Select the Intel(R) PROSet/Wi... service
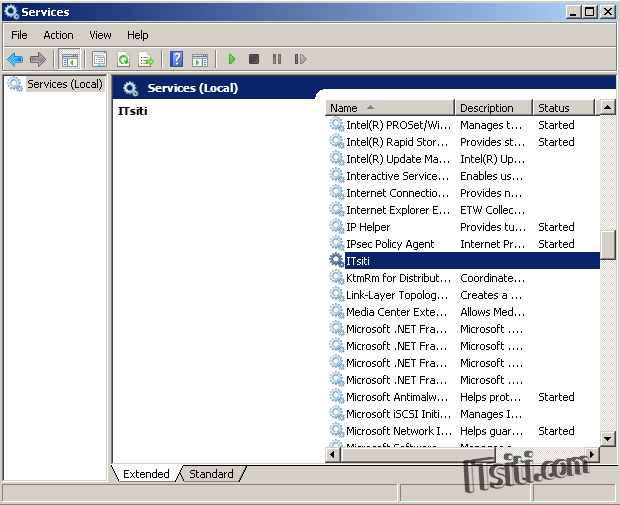 [398, 125]
